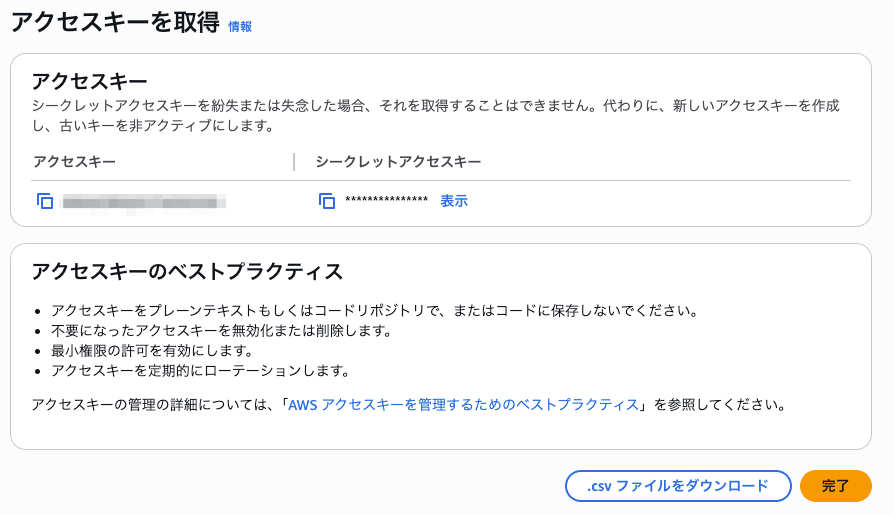Click the アクセスキー column header

point(74,161)
